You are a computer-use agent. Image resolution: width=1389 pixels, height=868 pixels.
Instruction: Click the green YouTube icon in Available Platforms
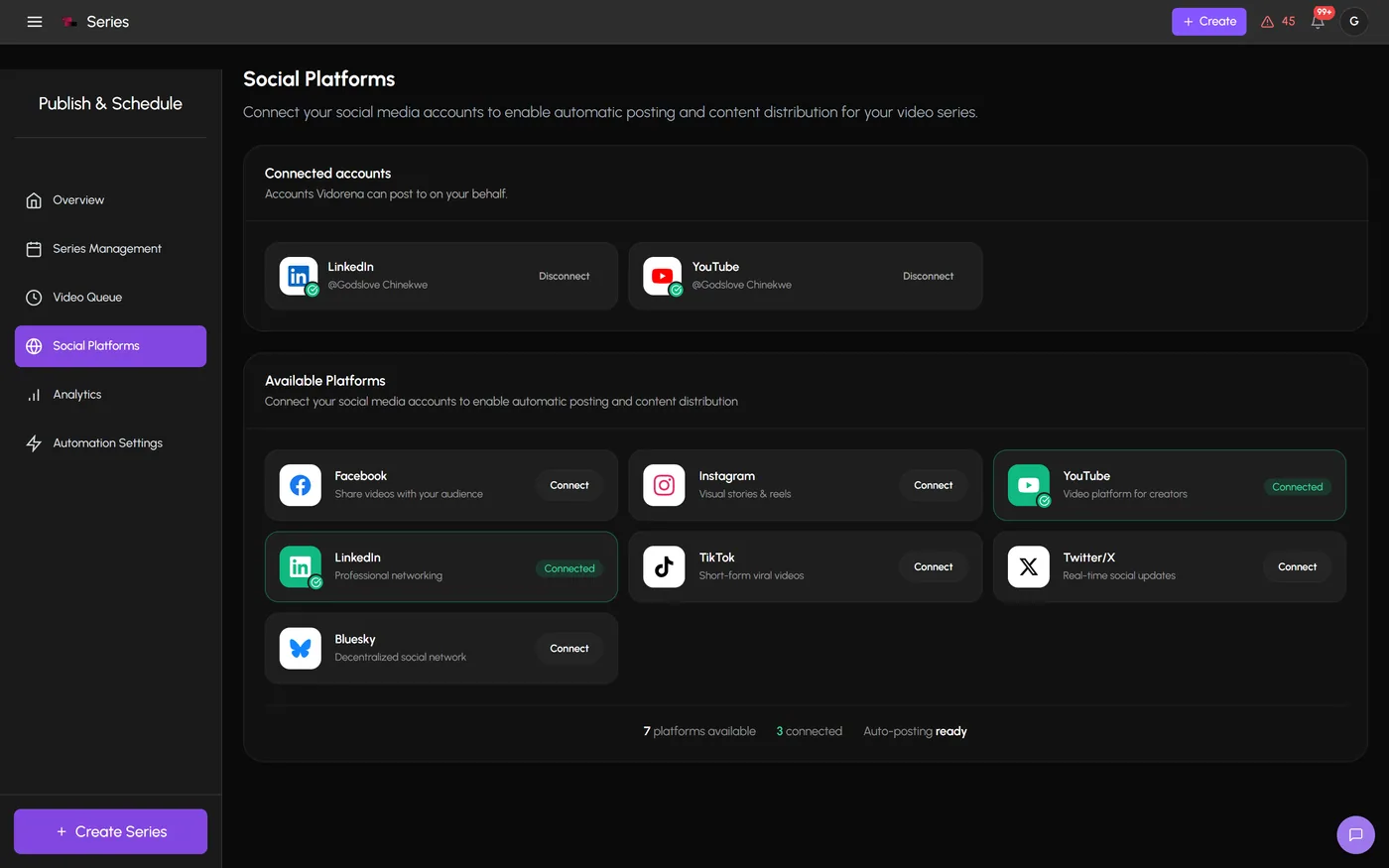tap(1028, 485)
